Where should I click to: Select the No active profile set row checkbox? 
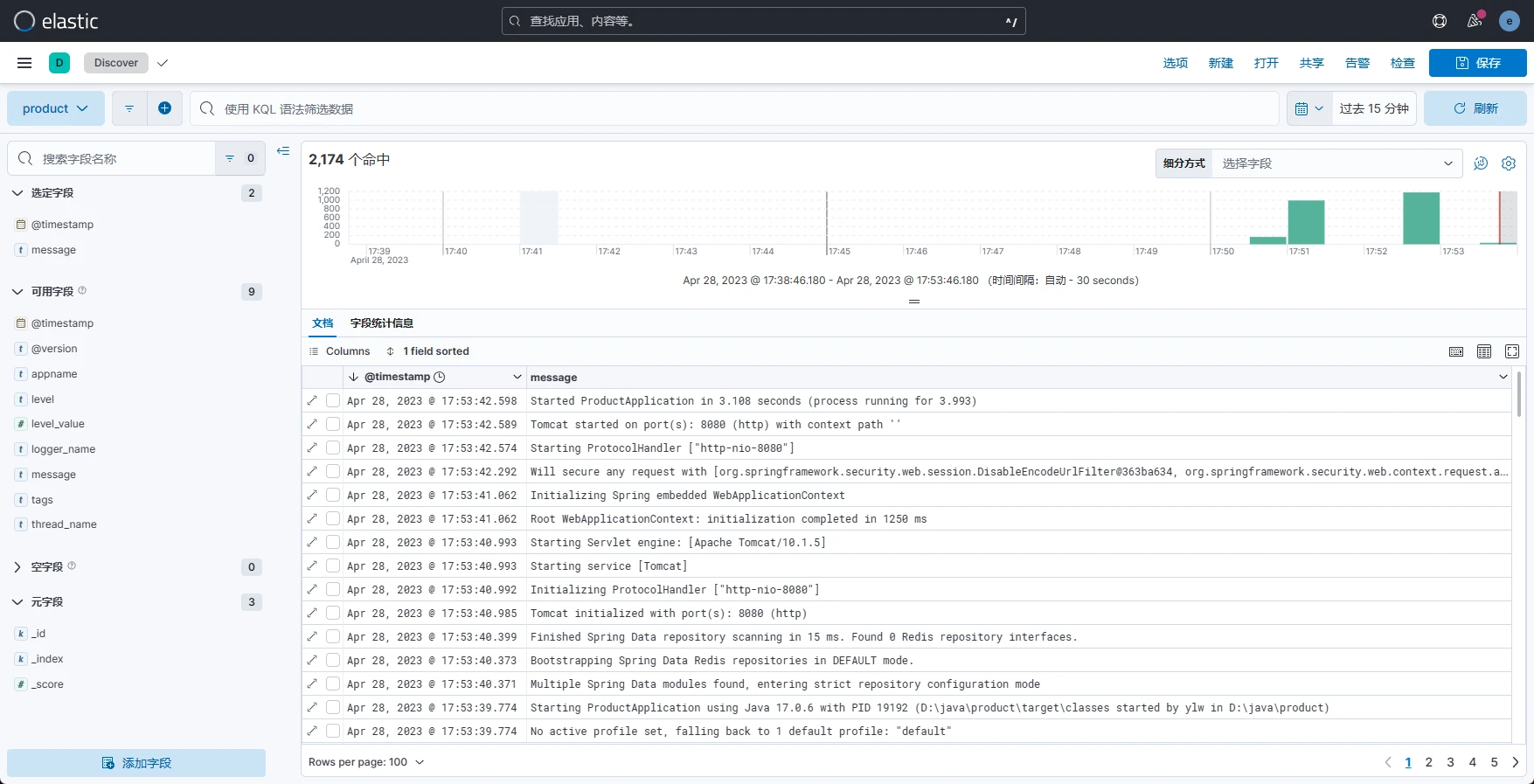tap(333, 731)
